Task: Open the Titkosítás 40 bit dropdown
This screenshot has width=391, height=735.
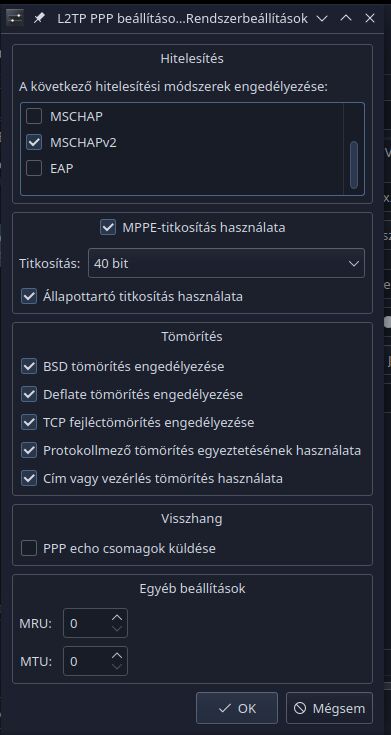Action: pos(226,263)
